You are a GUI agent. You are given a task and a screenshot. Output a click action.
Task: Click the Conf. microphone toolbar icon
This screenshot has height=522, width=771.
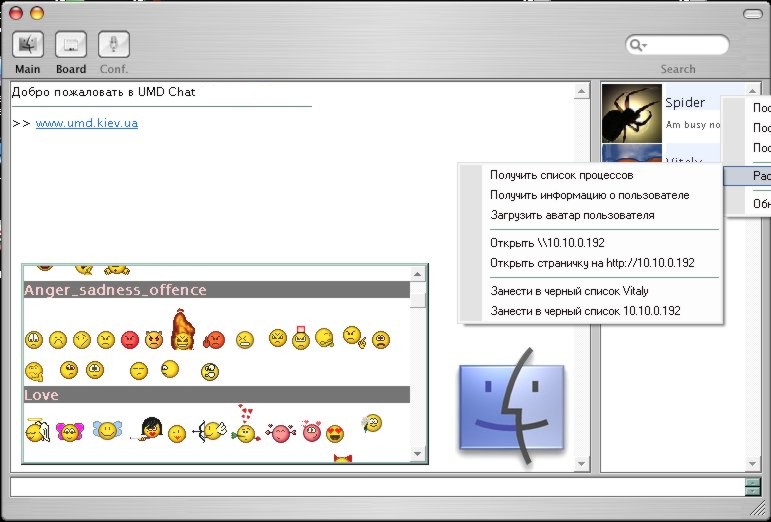tap(113, 45)
